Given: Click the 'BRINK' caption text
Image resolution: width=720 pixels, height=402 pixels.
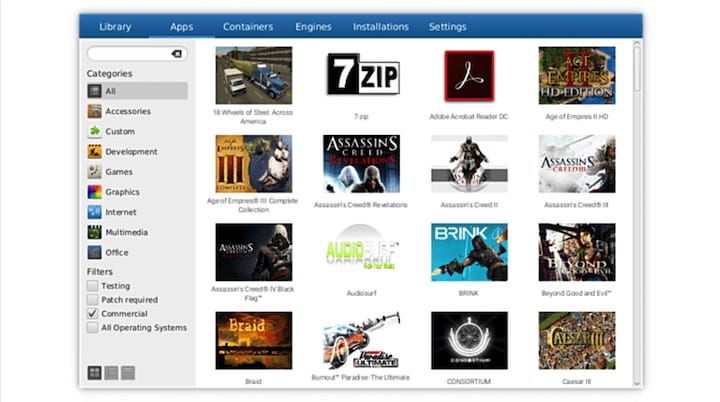Looking at the screenshot, I should [468, 293].
